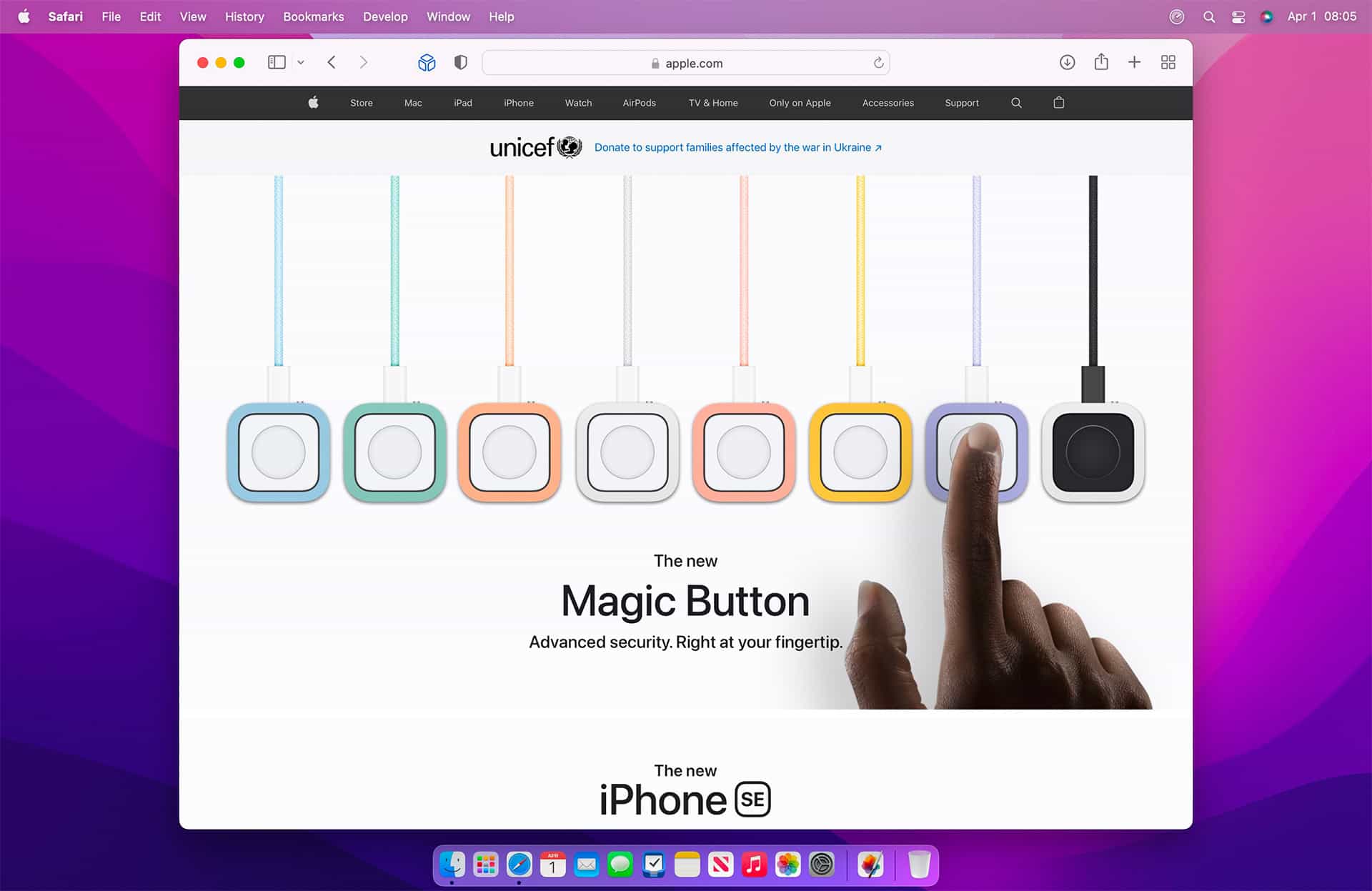
Task: Select the black Magic Button
Action: click(1093, 452)
